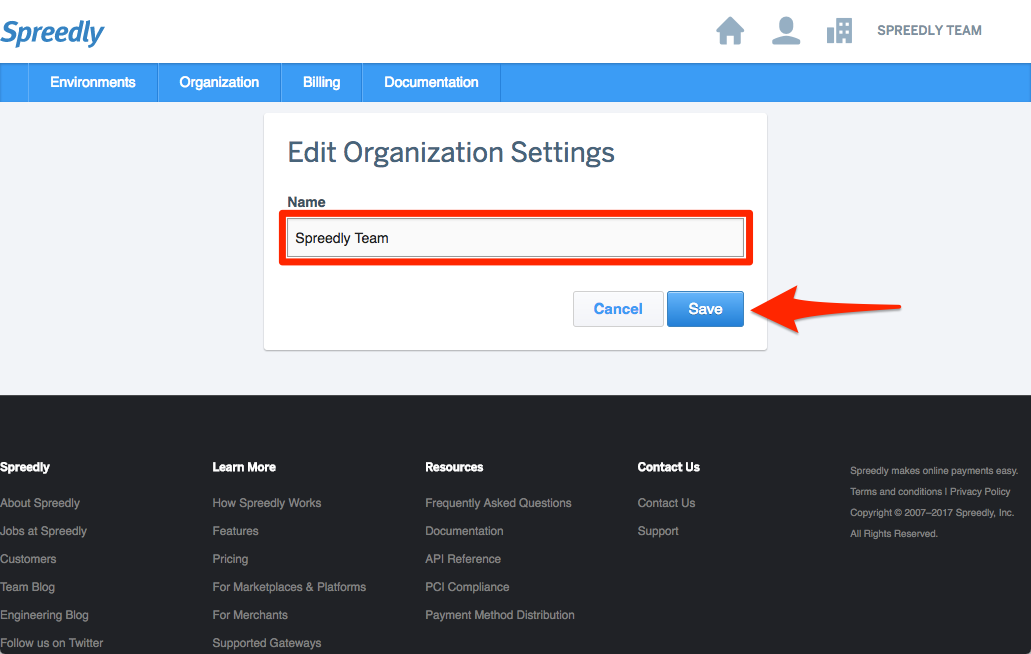Open the organization building icon

point(840,30)
